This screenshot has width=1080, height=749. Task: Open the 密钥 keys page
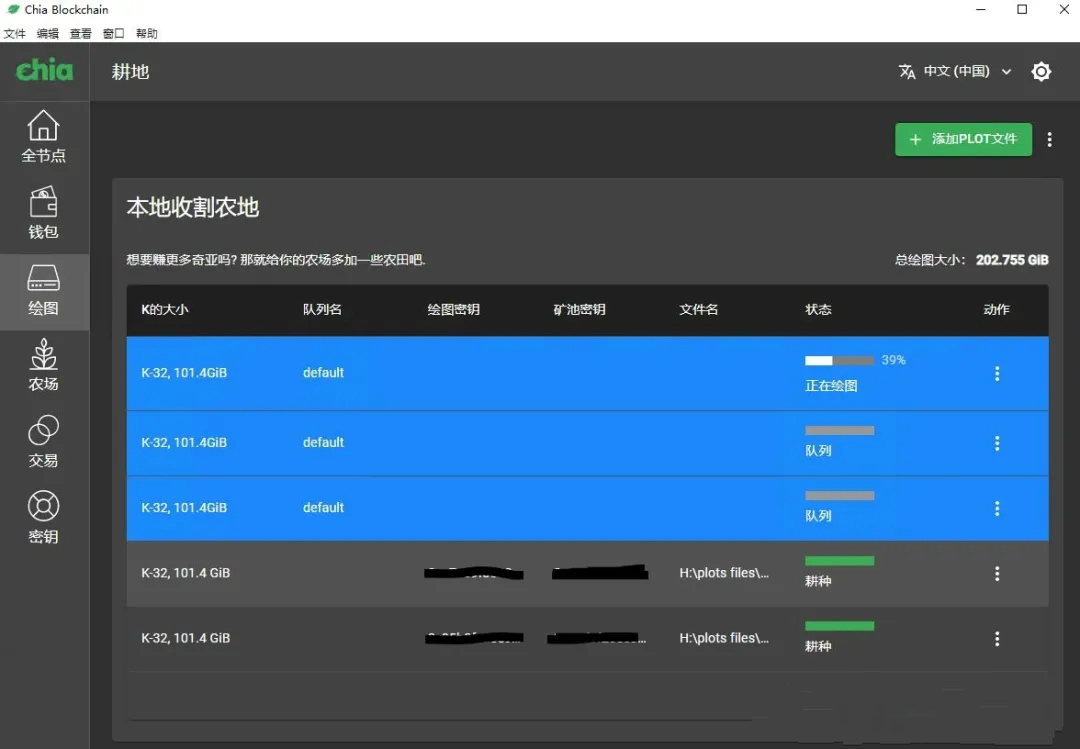(x=43, y=518)
